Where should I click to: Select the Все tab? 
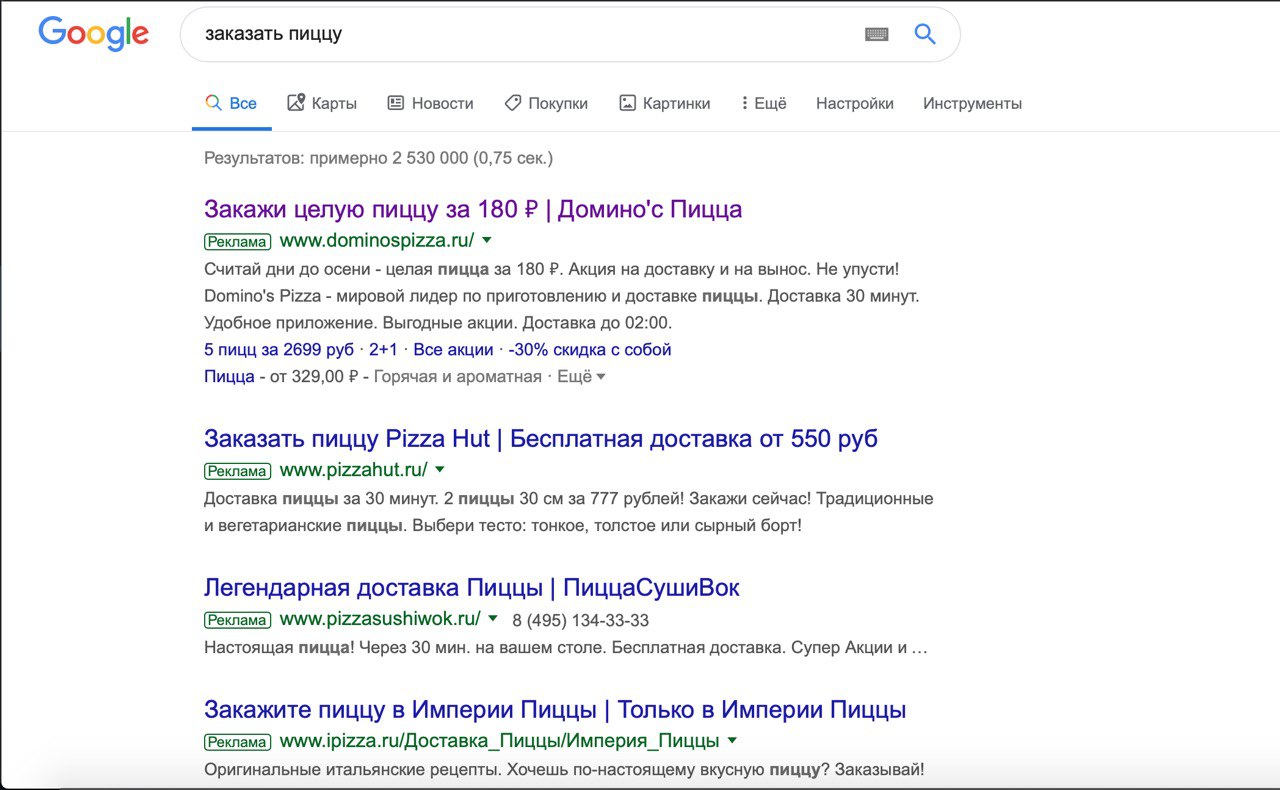[x=231, y=103]
